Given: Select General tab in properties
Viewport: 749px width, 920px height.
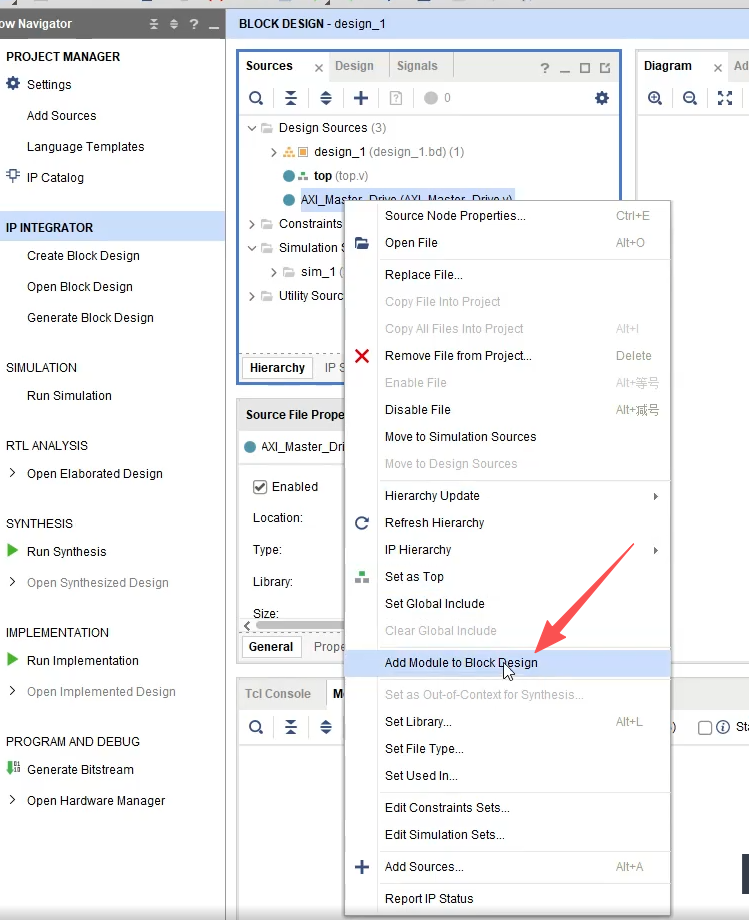Looking at the screenshot, I should (270, 647).
